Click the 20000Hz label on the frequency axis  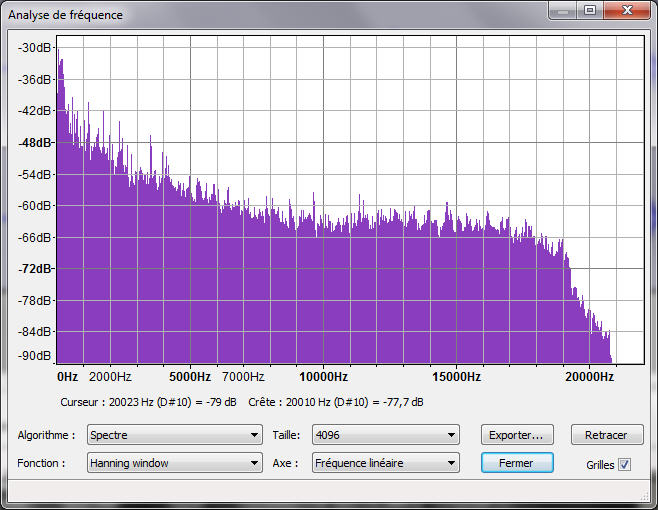[x=589, y=377]
